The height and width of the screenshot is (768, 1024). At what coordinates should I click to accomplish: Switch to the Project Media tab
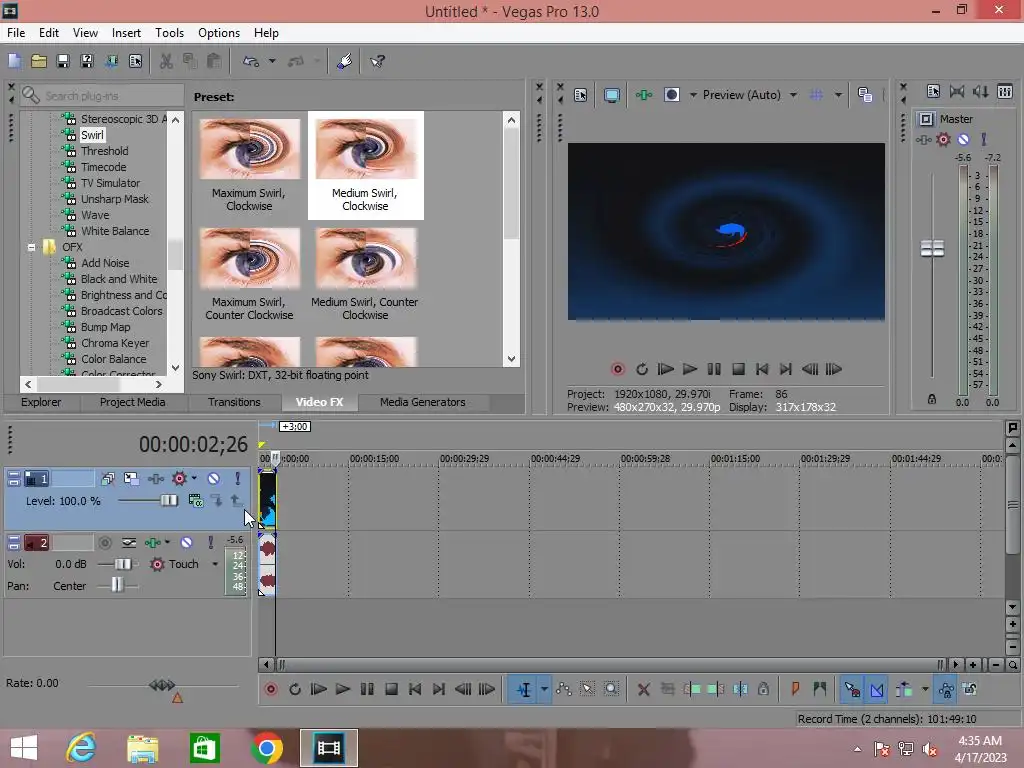133,402
